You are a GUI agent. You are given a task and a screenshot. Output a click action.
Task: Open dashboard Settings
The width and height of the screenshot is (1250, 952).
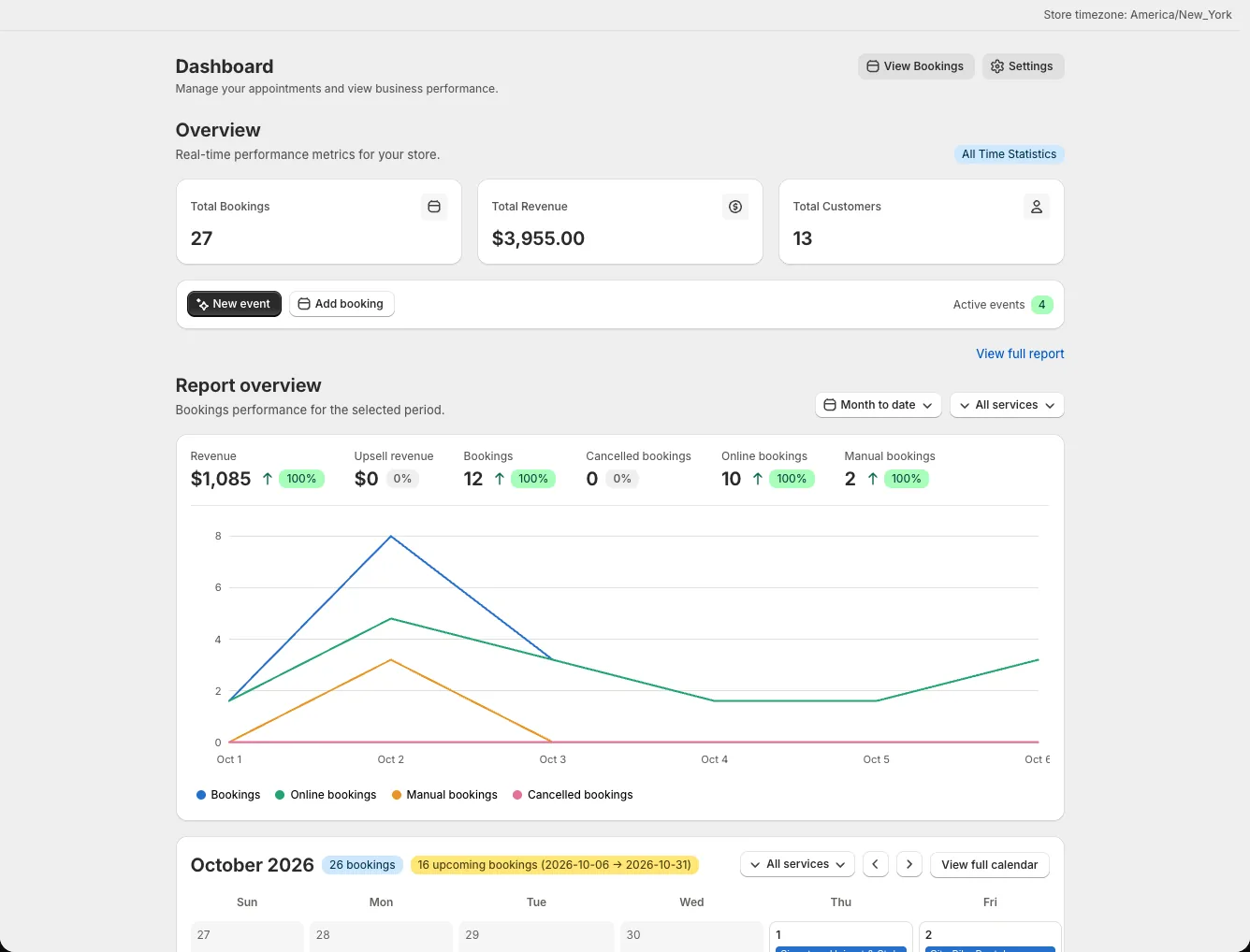point(1023,66)
